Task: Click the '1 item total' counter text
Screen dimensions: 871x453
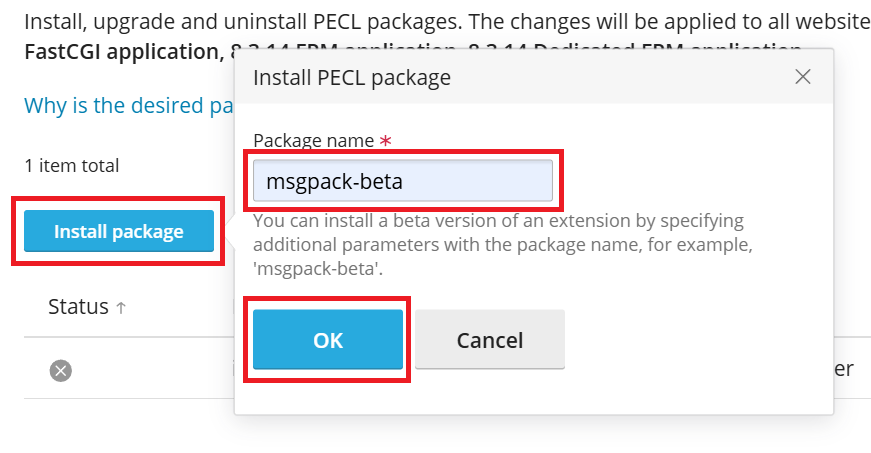Action: pos(71,166)
